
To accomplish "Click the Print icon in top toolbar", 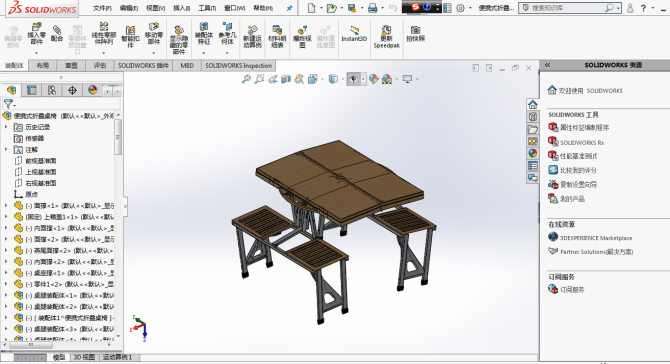I will [x=373, y=8].
